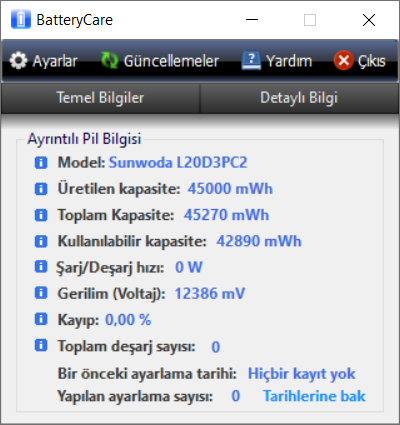
Task: Switch to the Temel Bilgiler tab
Action: pyautogui.click(x=100, y=98)
